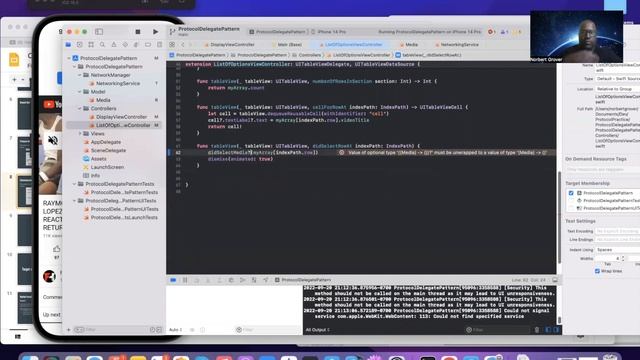Click the indent Width stepper
640x360 pixels.
tap(622, 258)
